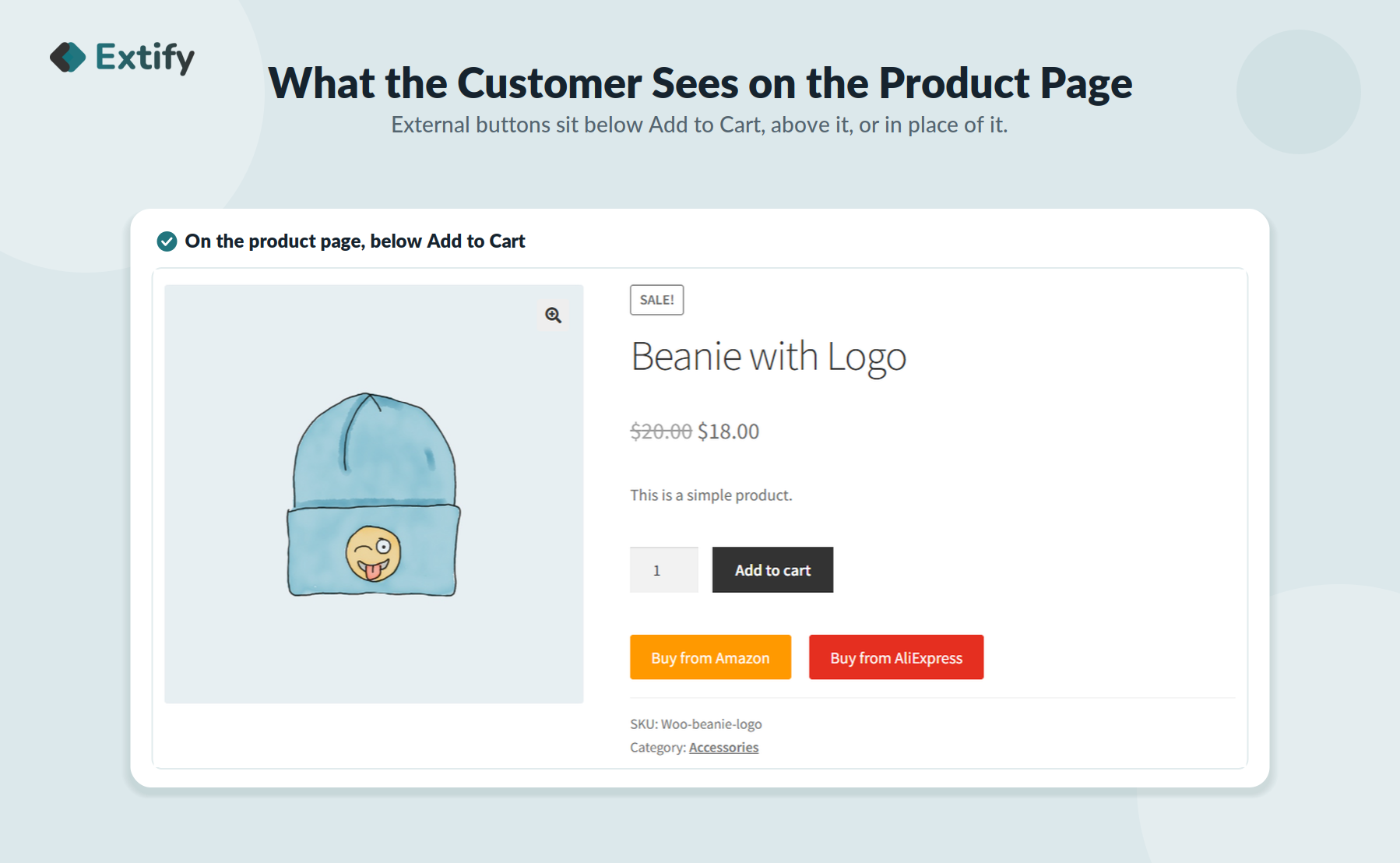Click 'On the product page, below Add to Cart' label

coord(355,241)
